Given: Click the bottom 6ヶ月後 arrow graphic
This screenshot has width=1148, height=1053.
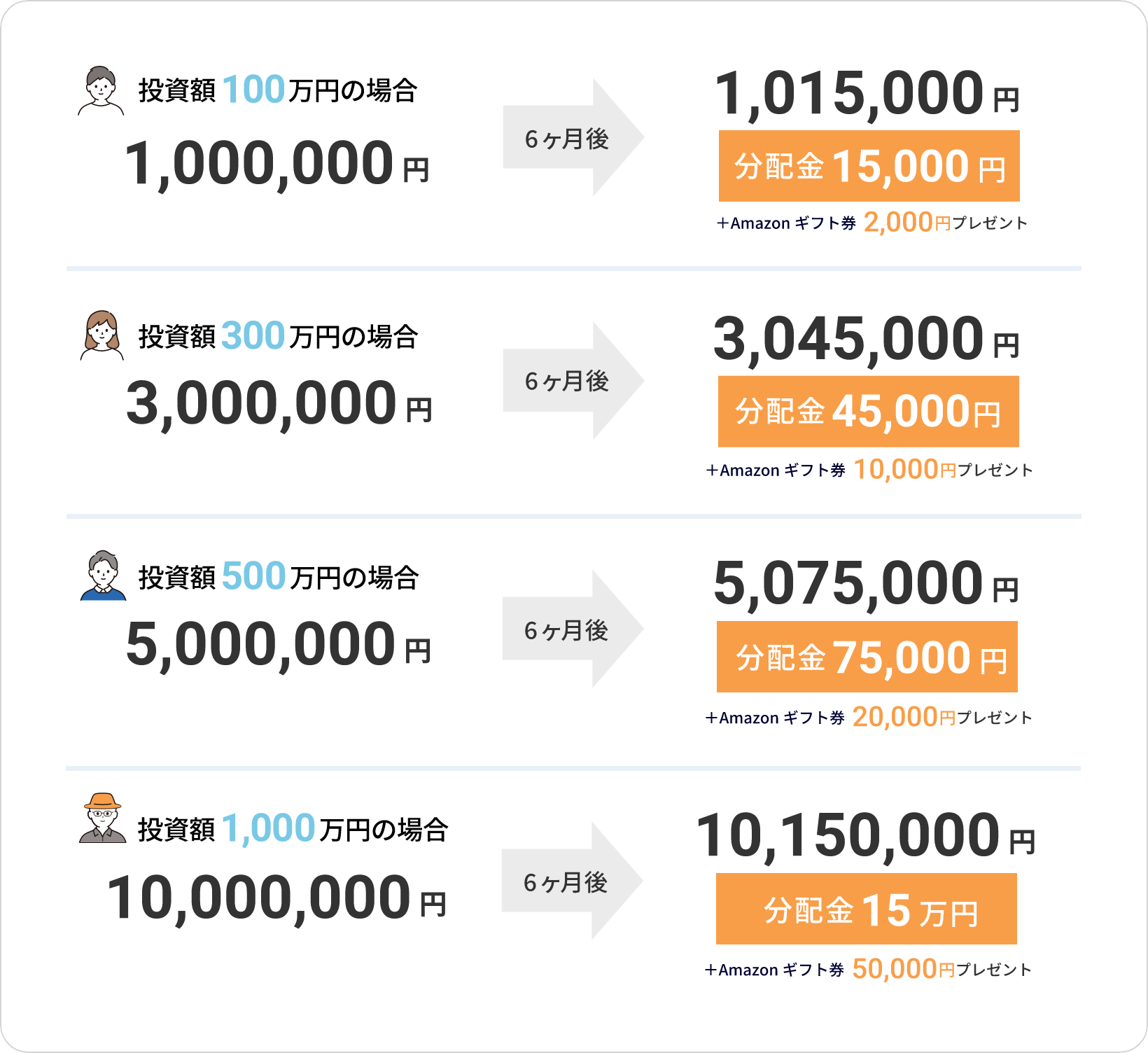Looking at the screenshot, I should [x=572, y=881].
